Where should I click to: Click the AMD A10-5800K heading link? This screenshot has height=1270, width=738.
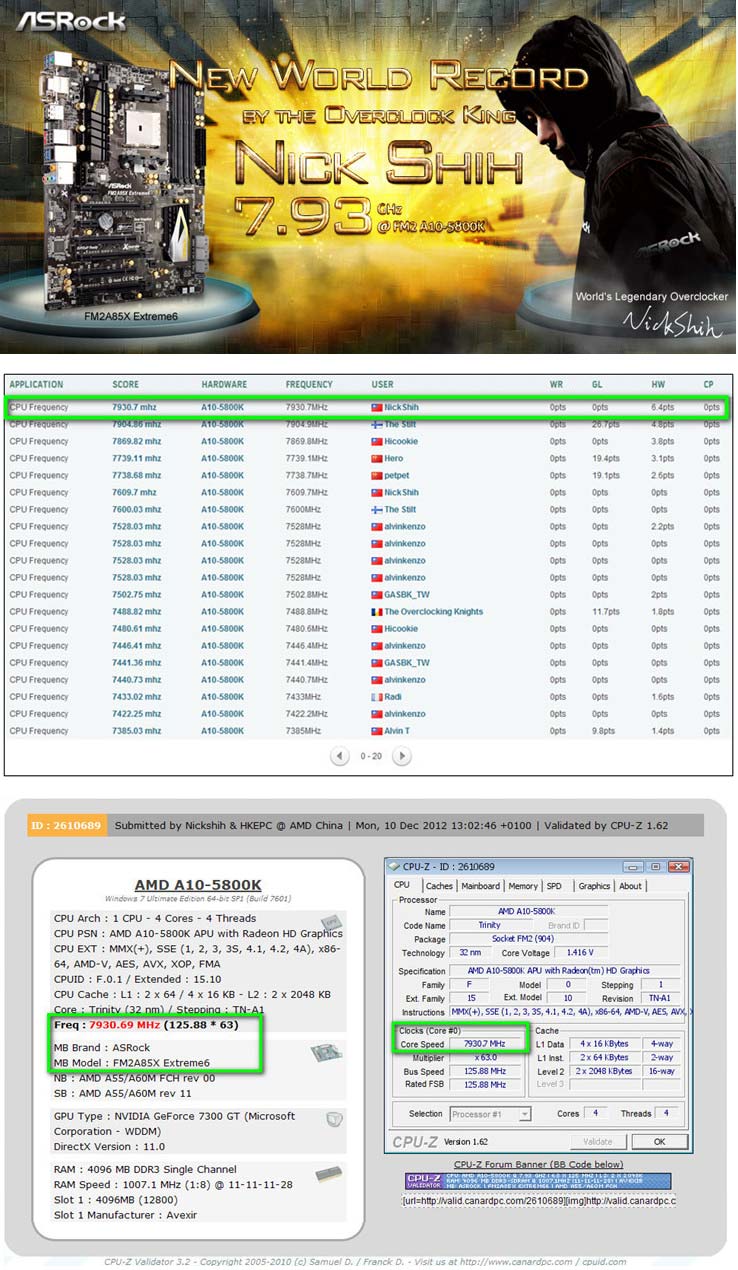click(198, 885)
